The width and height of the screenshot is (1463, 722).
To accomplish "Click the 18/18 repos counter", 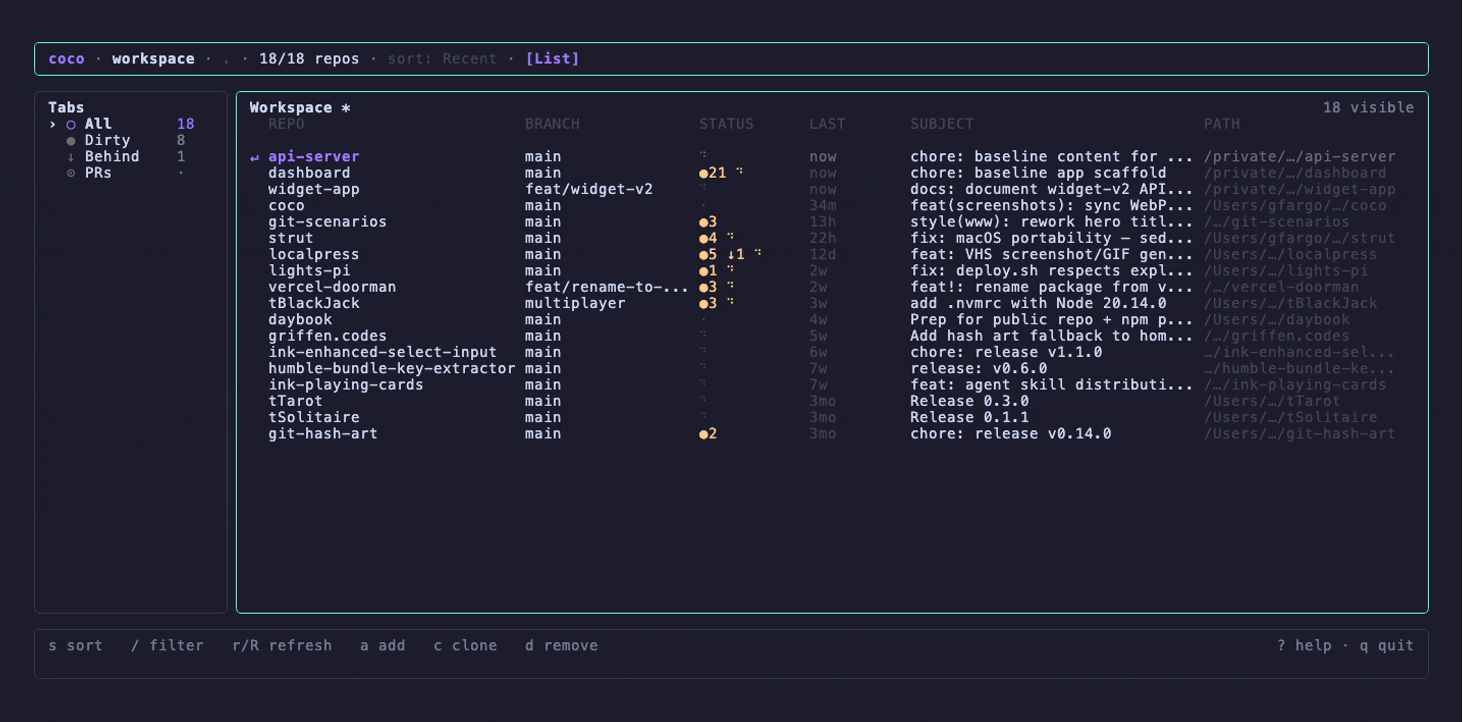I will tap(309, 59).
